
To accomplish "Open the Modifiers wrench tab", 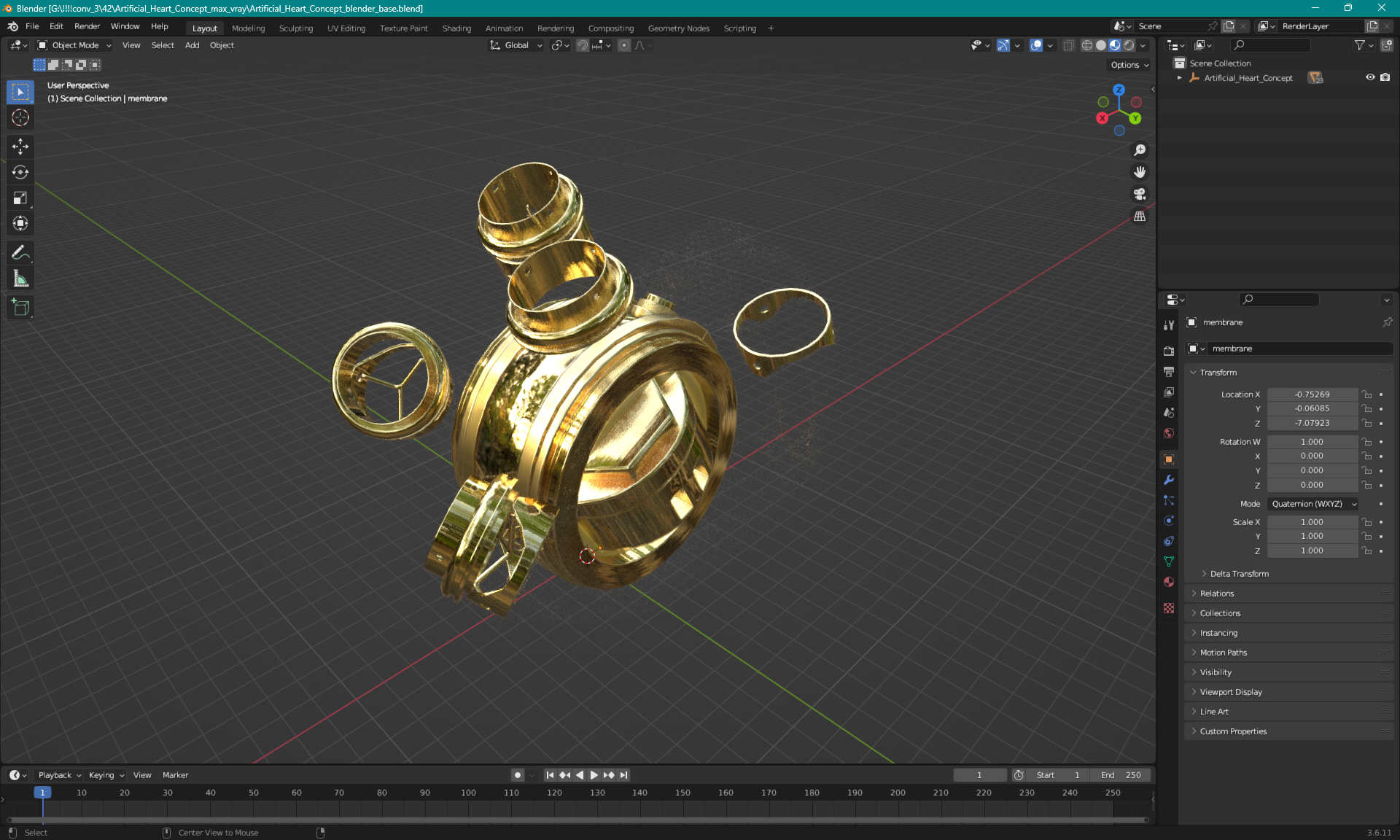I will 1169,480.
